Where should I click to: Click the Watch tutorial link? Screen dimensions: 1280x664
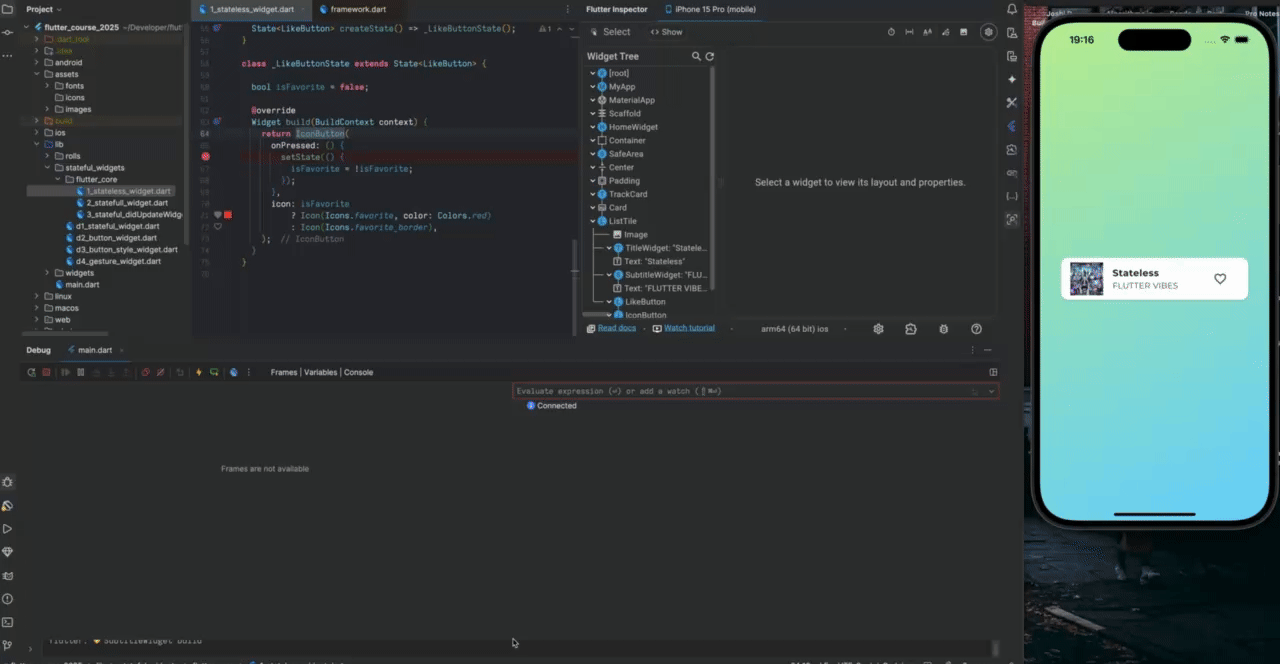pyautogui.click(x=689, y=328)
